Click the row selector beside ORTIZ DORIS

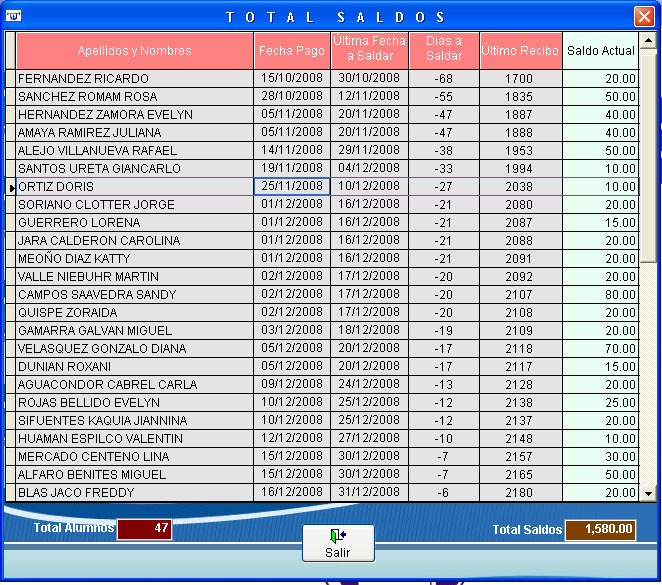(x=11, y=187)
